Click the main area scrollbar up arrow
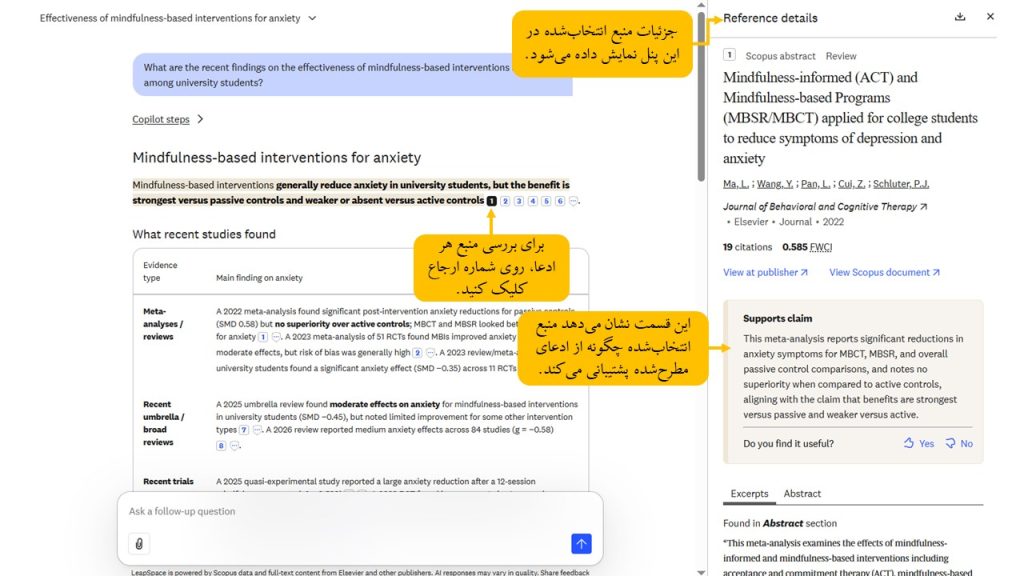Image resolution: width=1024 pixels, height=576 pixels. point(701,5)
